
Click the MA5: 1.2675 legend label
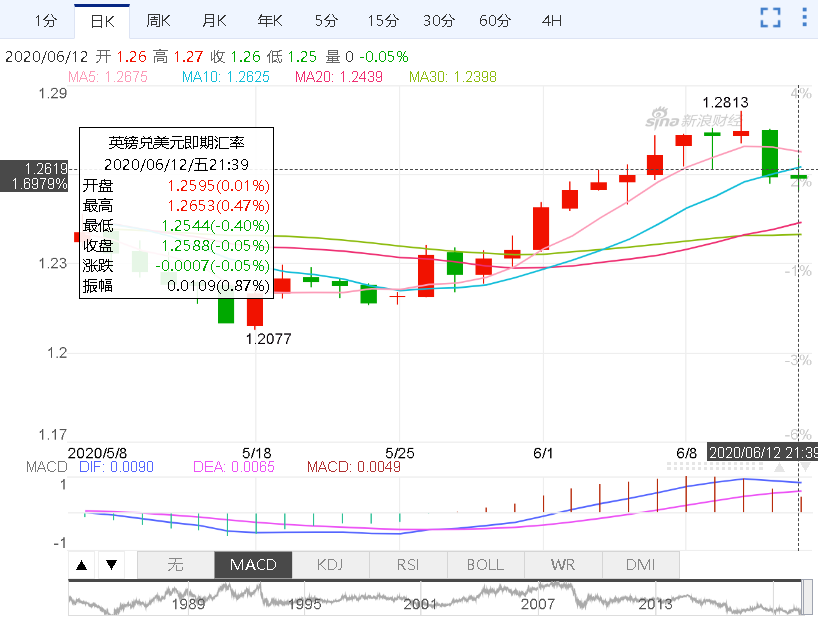(108, 77)
